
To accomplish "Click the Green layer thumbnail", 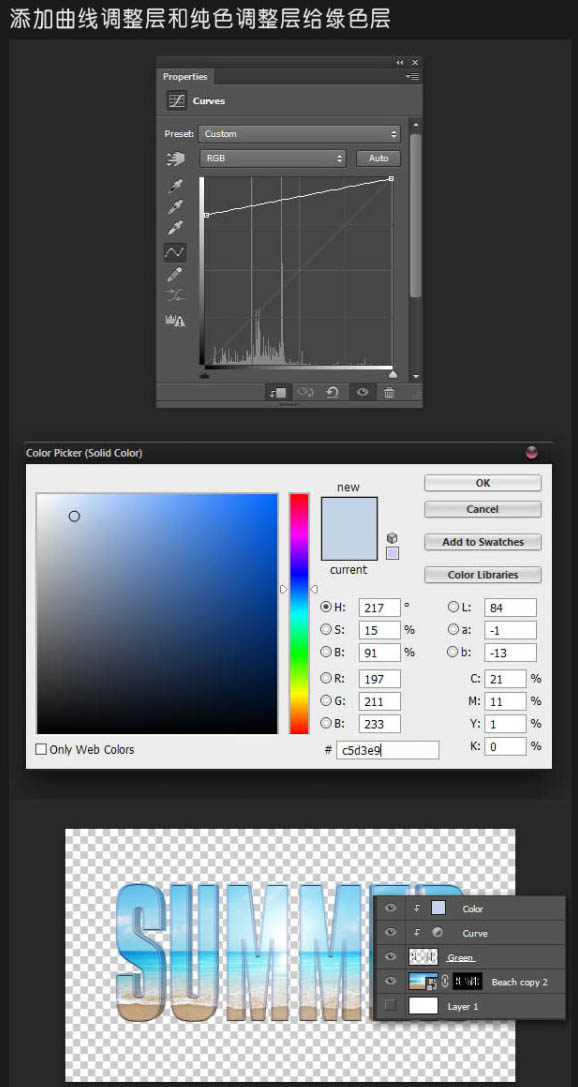I will (x=423, y=957).
